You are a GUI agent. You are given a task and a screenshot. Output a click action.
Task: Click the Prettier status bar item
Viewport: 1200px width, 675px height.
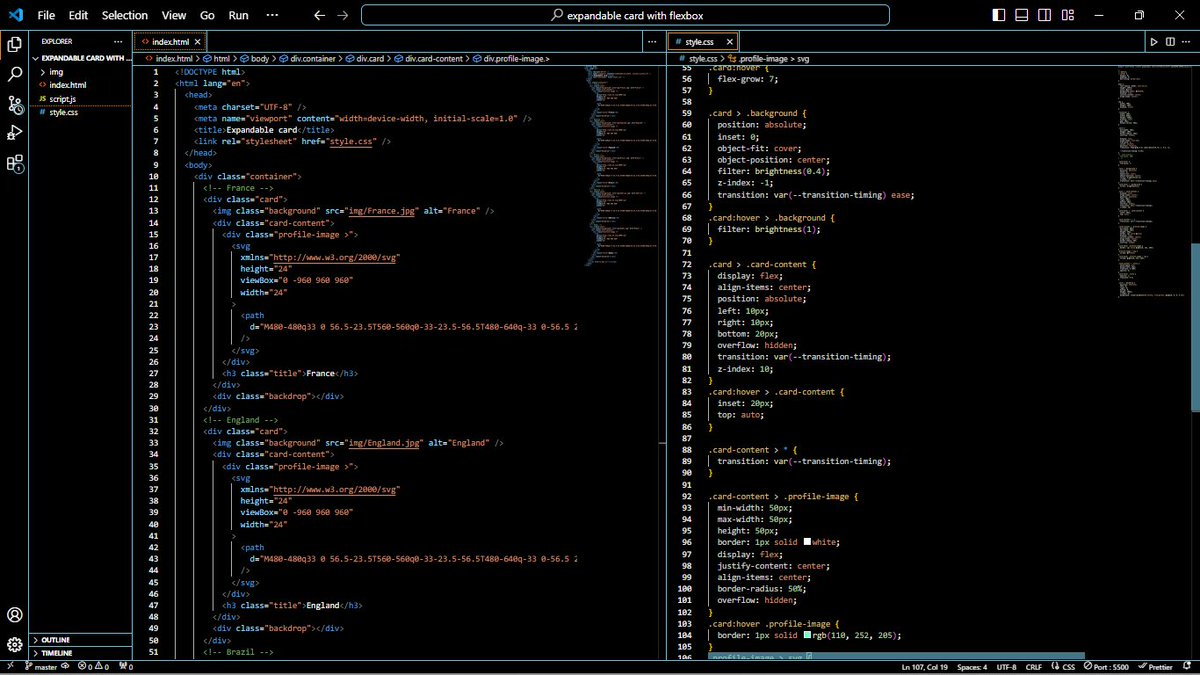click(1154, 667)
